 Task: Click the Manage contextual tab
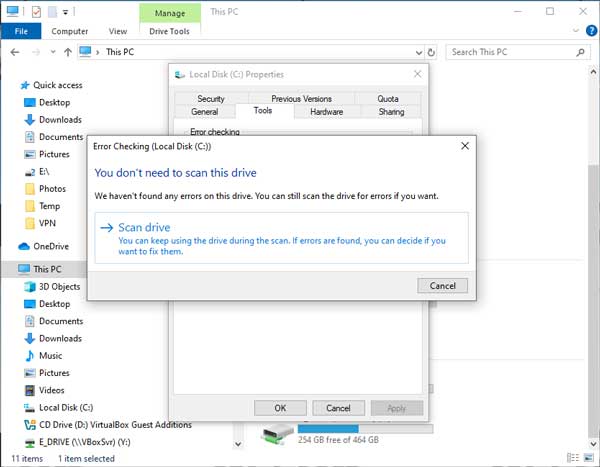click(x=170, y=13)
